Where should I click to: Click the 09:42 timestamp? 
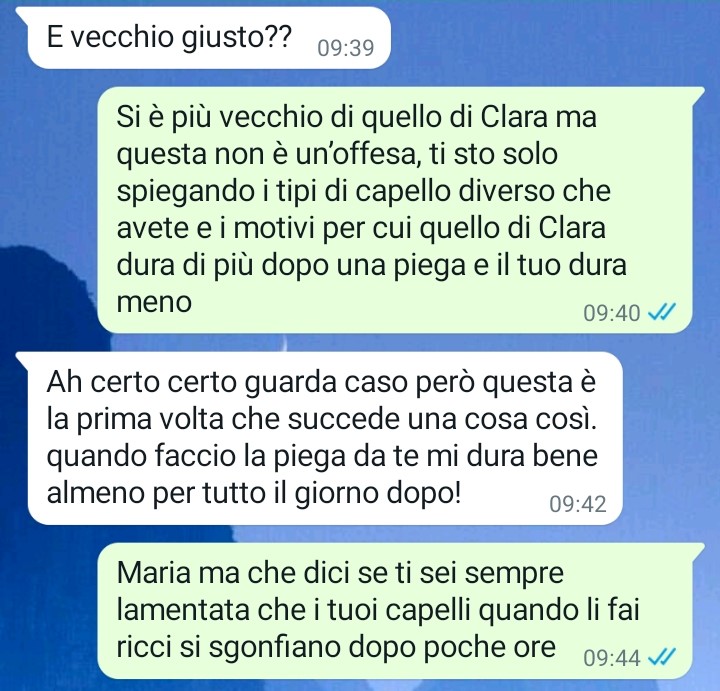click(x=578, y=504)
